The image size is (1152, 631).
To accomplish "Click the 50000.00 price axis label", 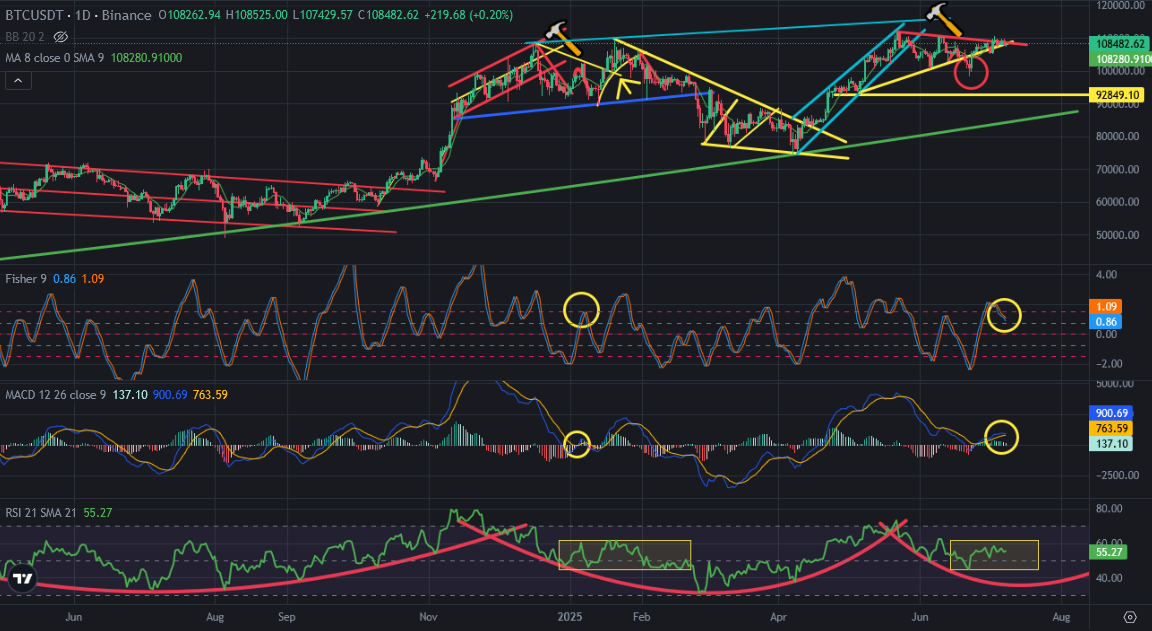I will coord(1119,235).
